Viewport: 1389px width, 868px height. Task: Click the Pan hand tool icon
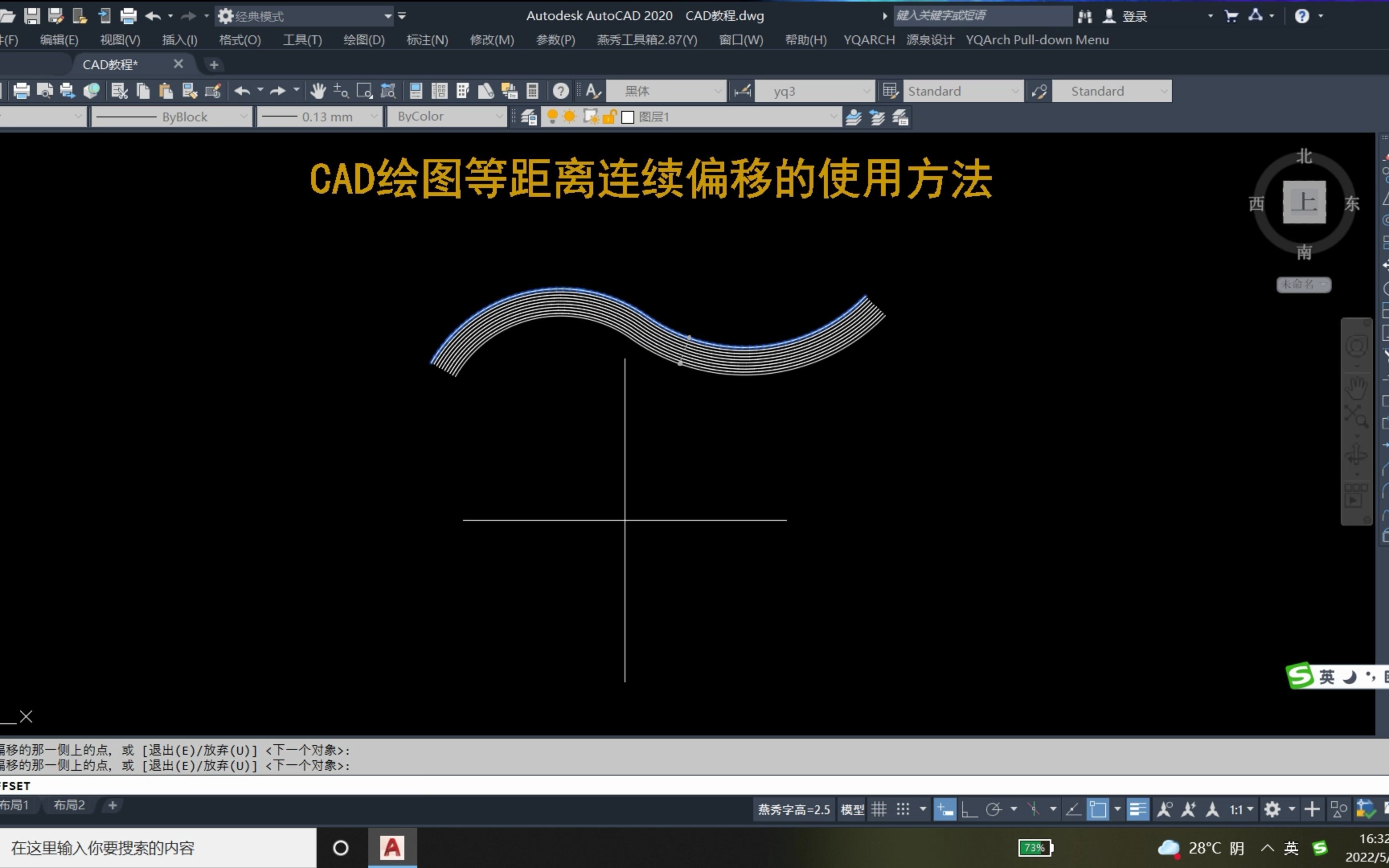pyautogui.click(x=318, y=91)
